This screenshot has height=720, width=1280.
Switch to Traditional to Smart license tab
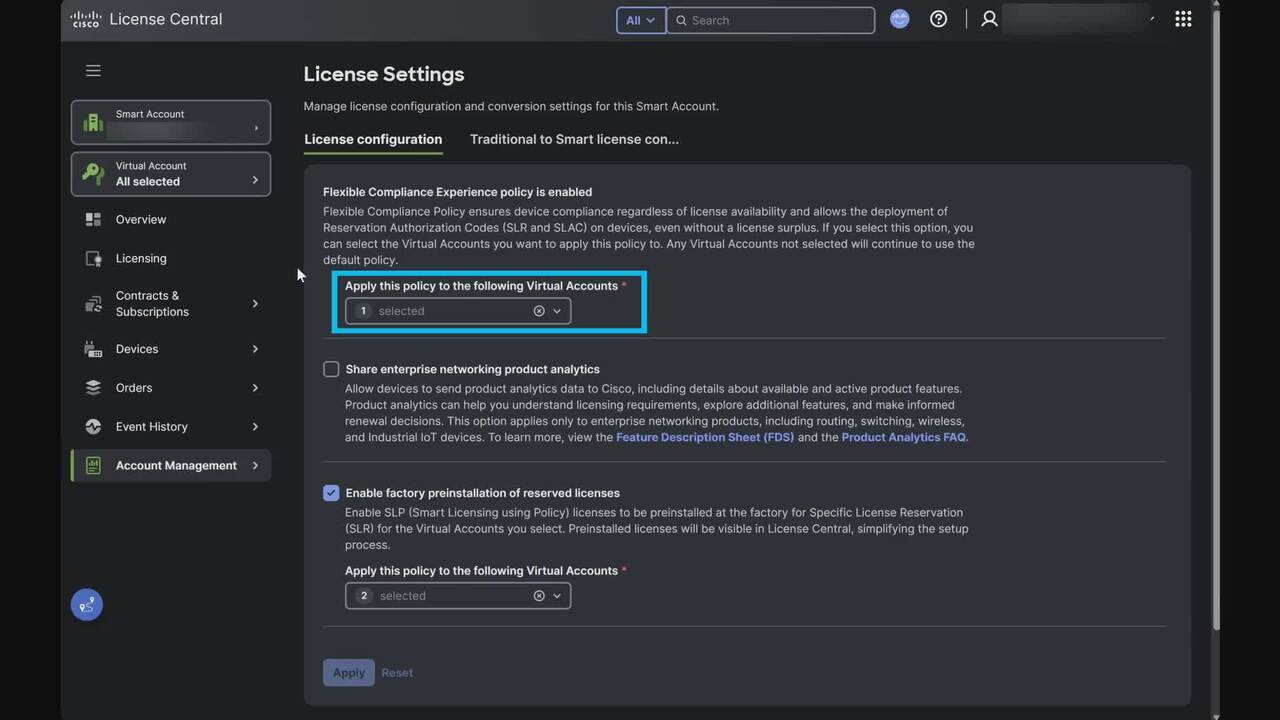pyautogui.click(x=574, y=139)
